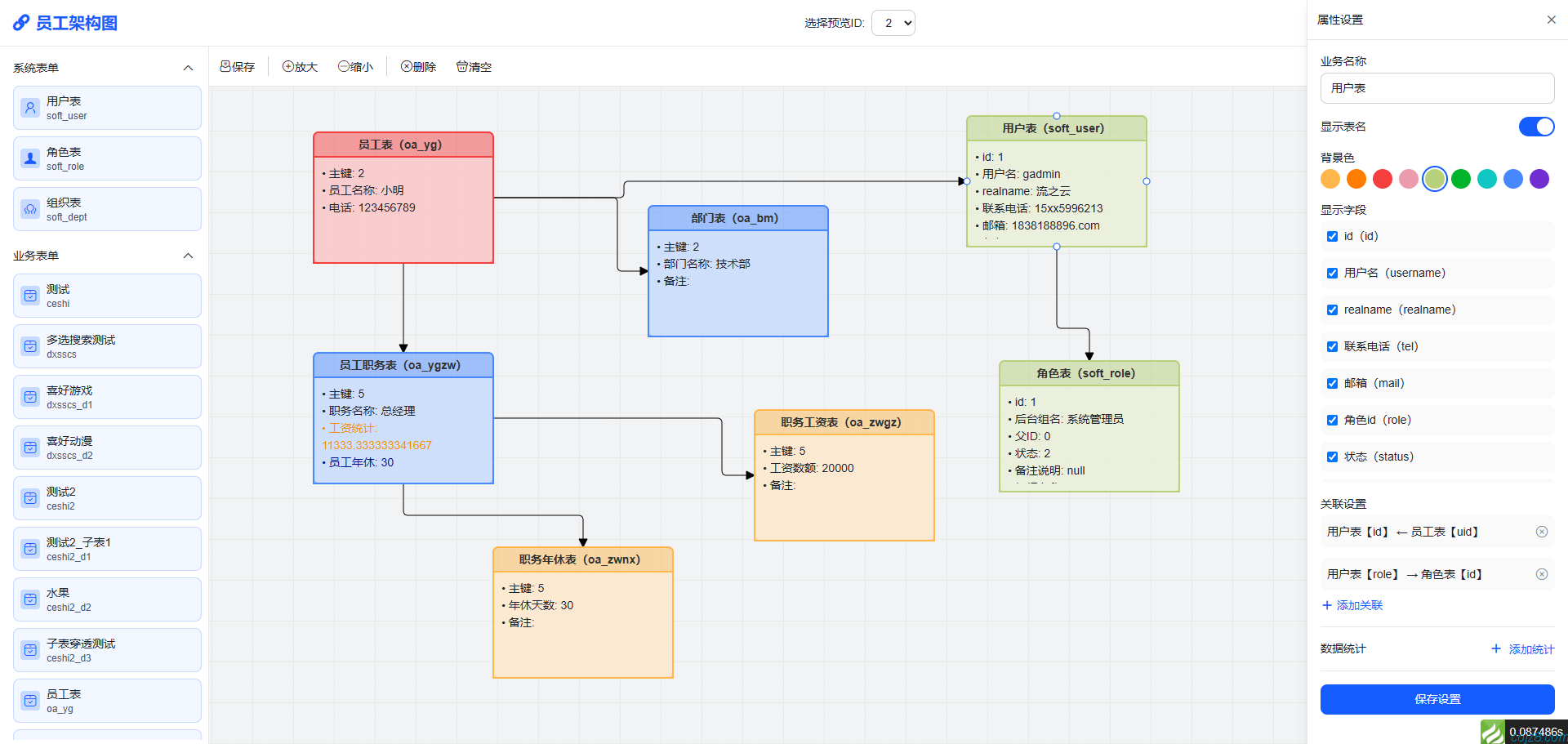This screenshot has height=744, width=1568.
Task: Click the 保存 save icon in toolbar
Action: point(225,66)
